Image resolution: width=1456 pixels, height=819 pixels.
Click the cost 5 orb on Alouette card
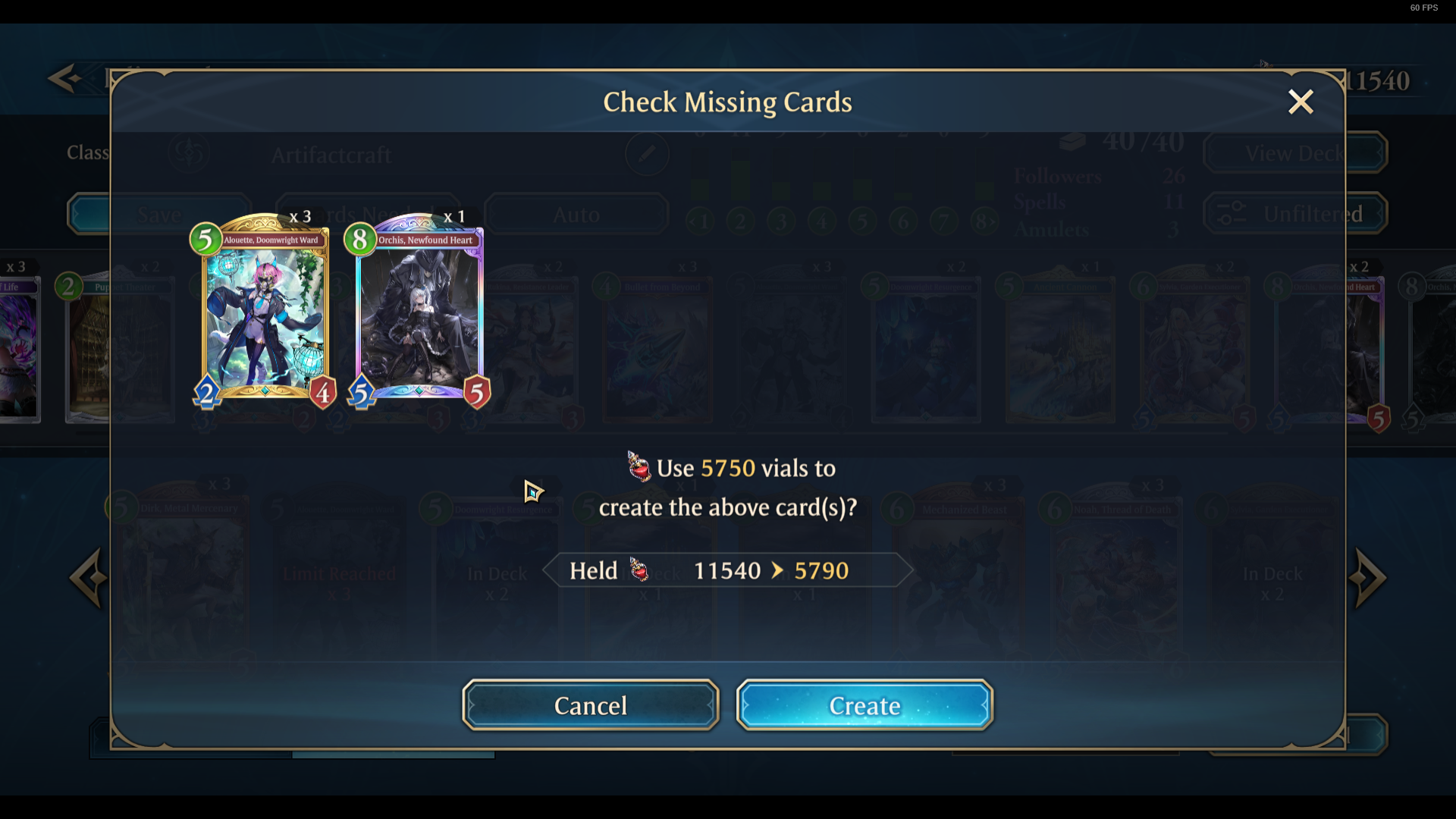tap(206, 240)
